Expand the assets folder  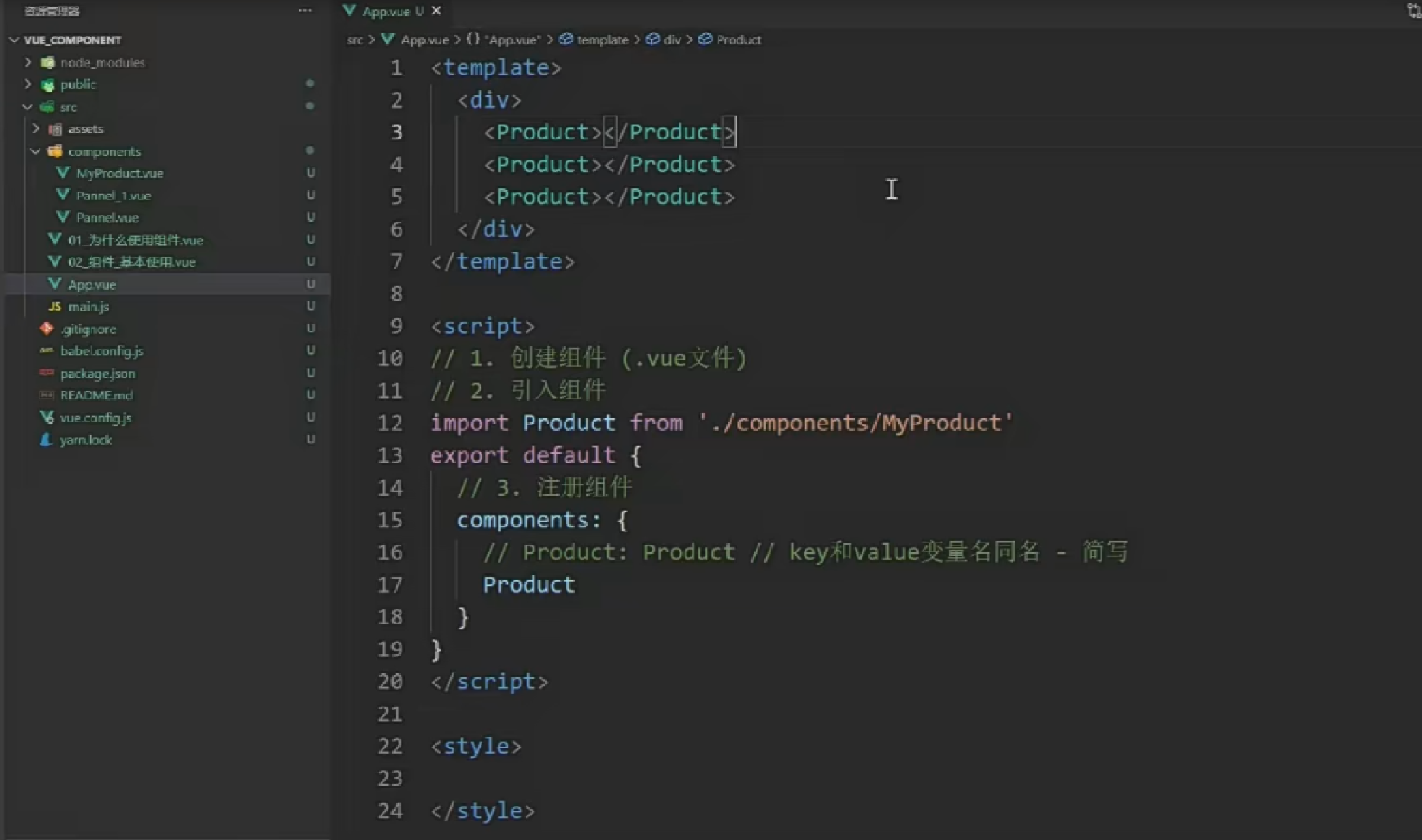36,129
